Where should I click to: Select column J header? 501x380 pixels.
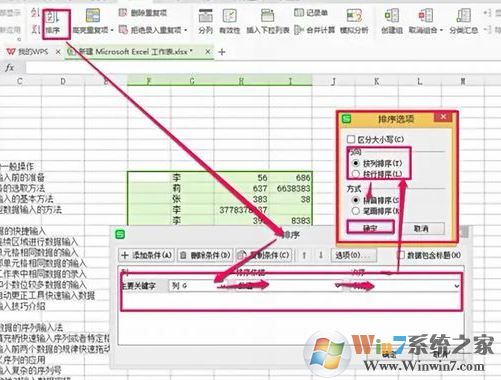(333, 81)
